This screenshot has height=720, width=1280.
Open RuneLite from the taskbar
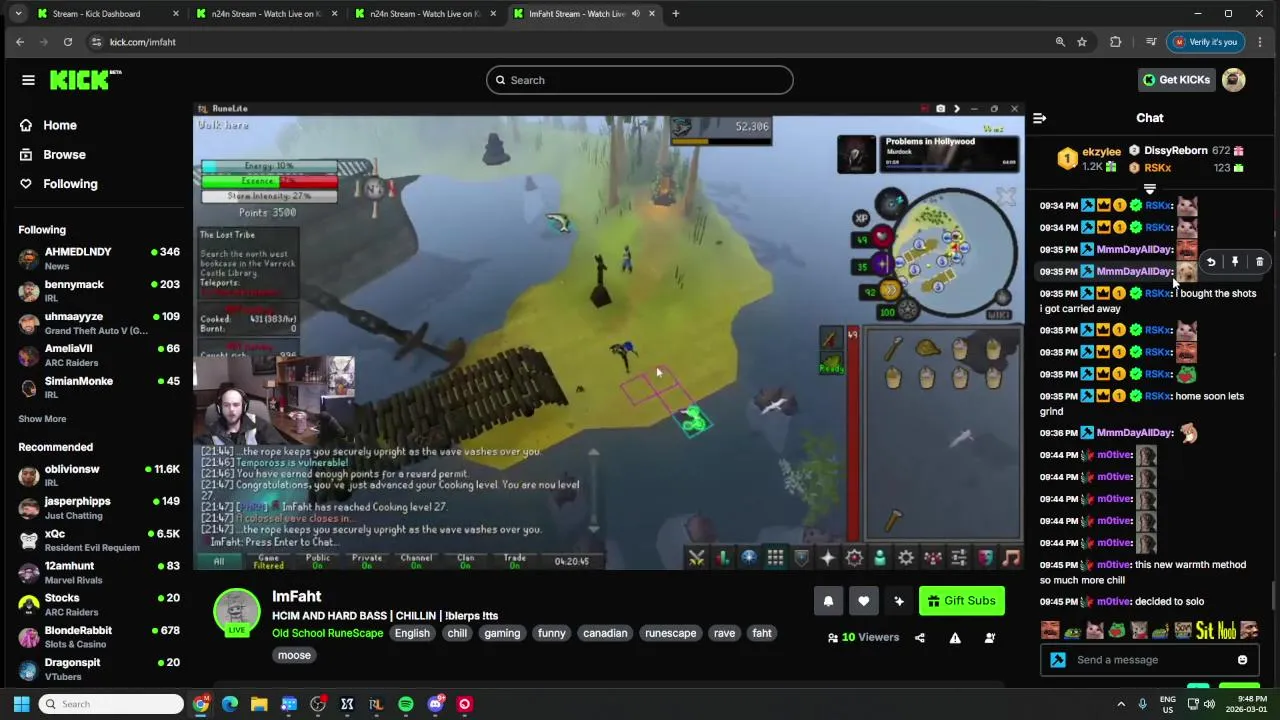(x=376, y=704)
